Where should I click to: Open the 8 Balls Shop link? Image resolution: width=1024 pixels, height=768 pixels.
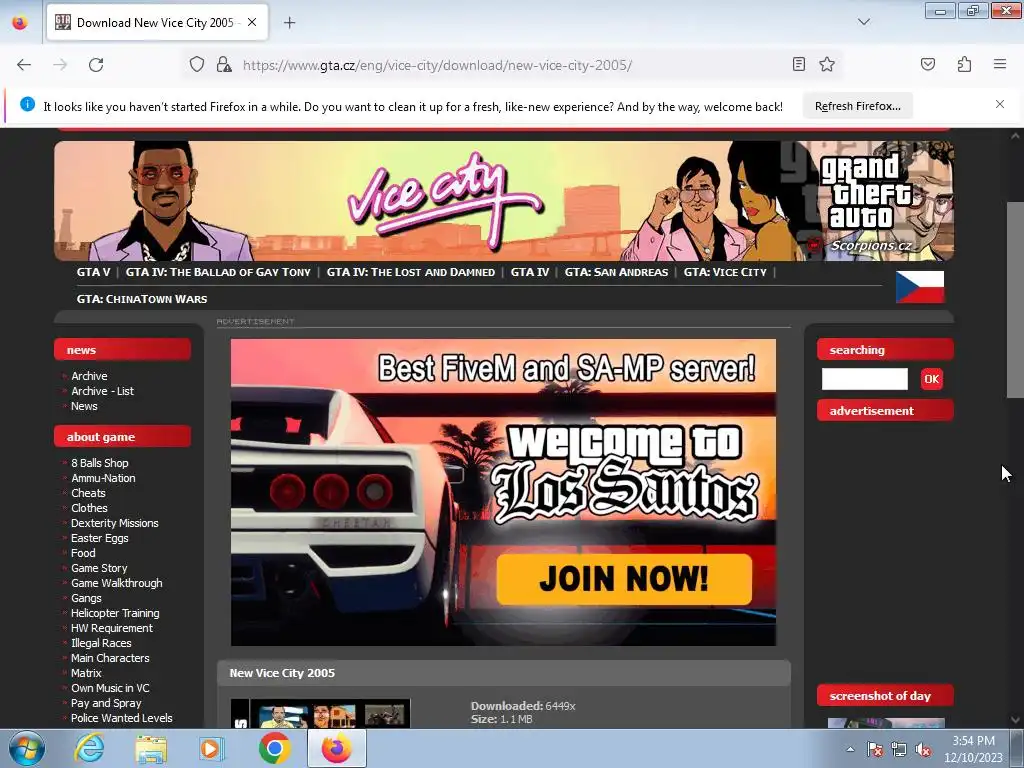tap(100, 463)
